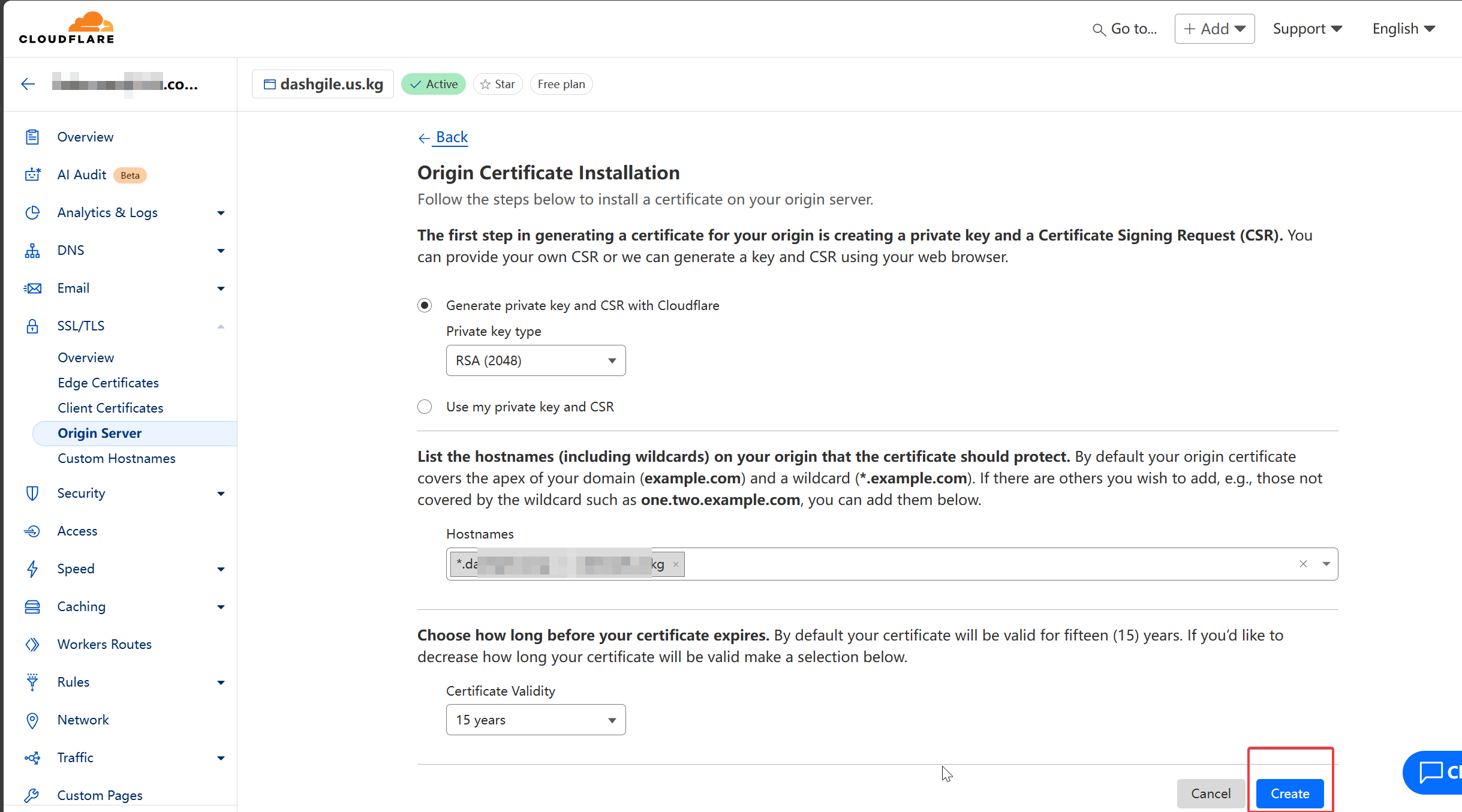Click the blue Create button

point(1290,793)
